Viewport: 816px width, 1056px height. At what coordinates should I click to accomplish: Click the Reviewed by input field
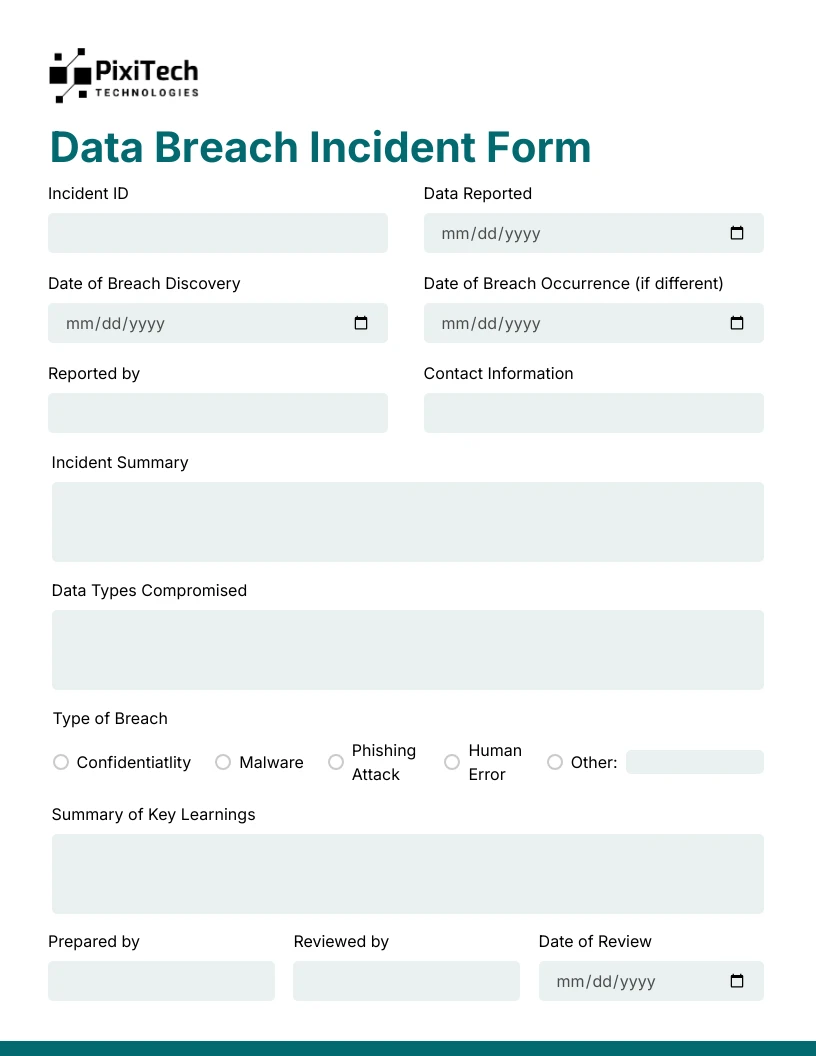click(x=406, y=981)
